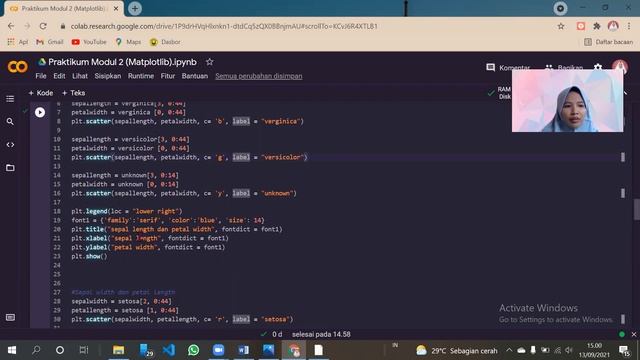This screenshot has width=640, height=360.
Task: Open the browser extensions puzzle icon
Action: pyautogui.click(x=597, y=26)
